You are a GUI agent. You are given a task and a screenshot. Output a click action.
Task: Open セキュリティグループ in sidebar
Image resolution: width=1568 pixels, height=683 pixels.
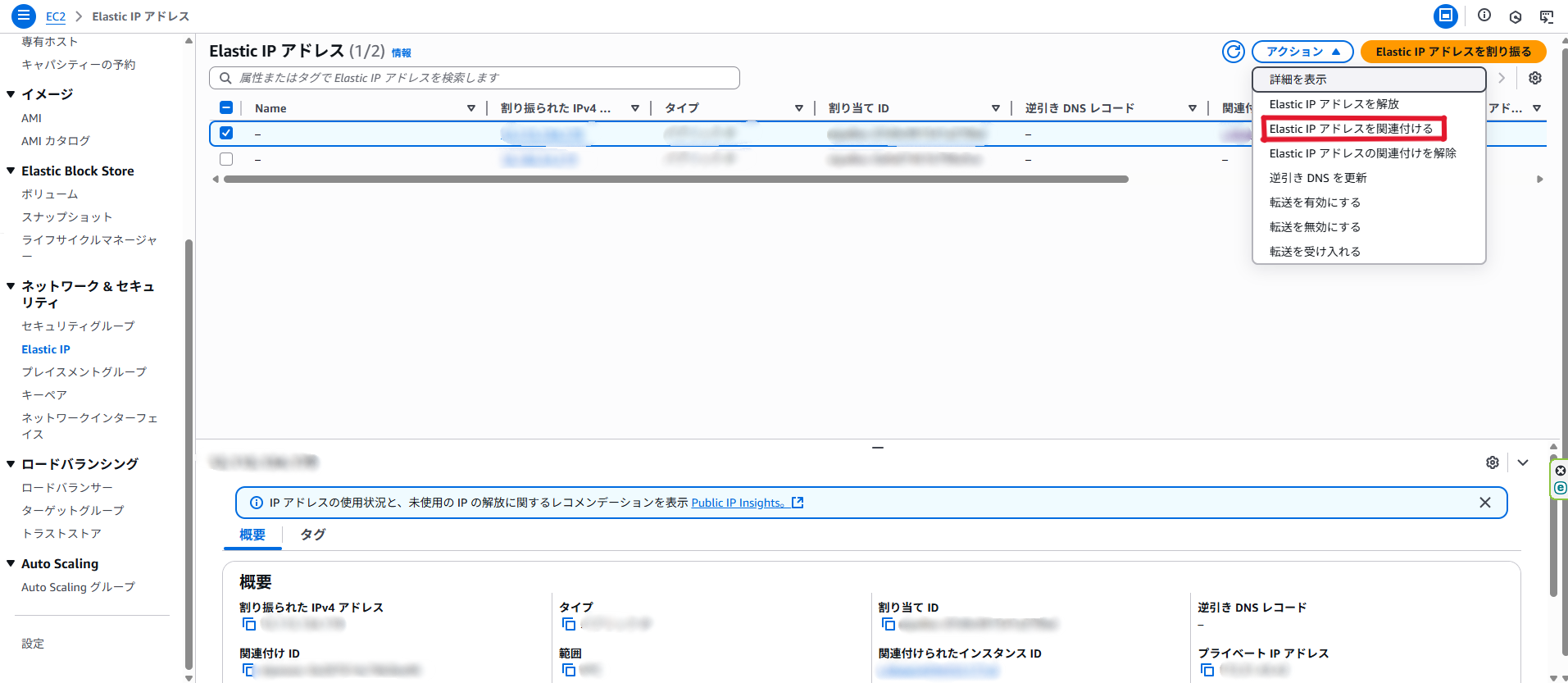pos(78,326)
